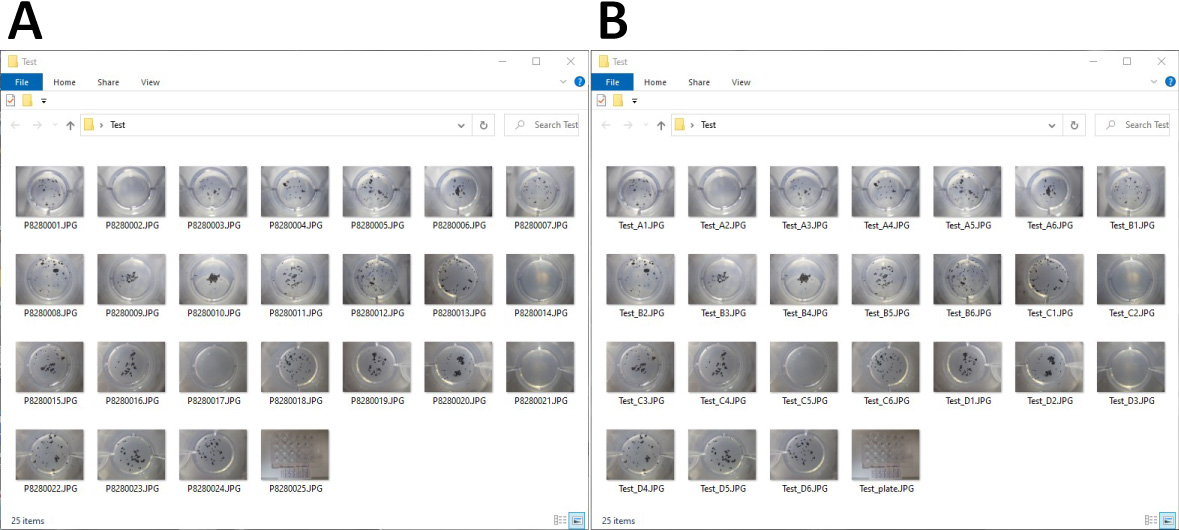
Task: Click the folder icon in window A title bar
Action: [13, 62]
